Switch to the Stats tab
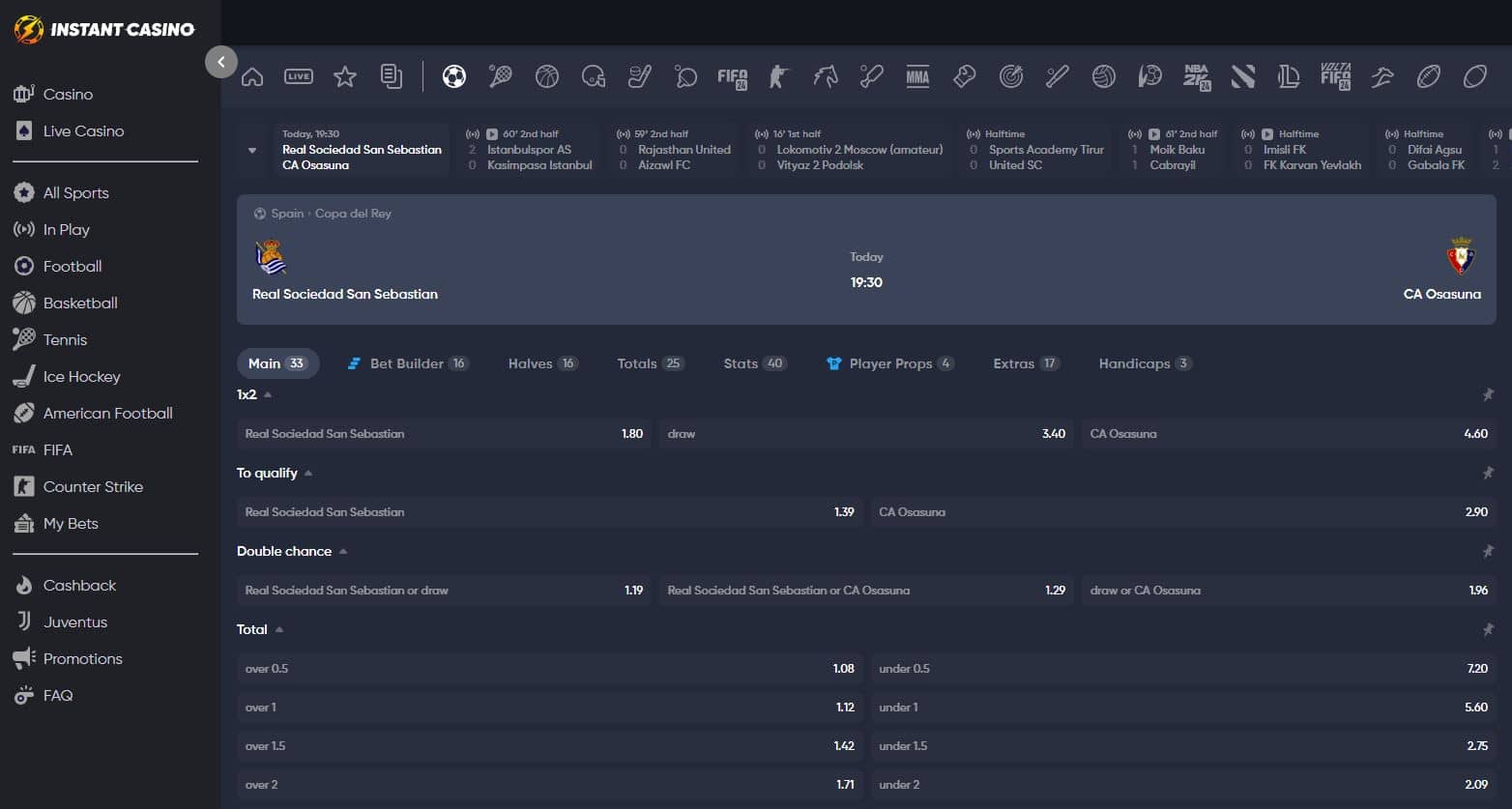Viewport: 1512px width, 809px height. 754,363
